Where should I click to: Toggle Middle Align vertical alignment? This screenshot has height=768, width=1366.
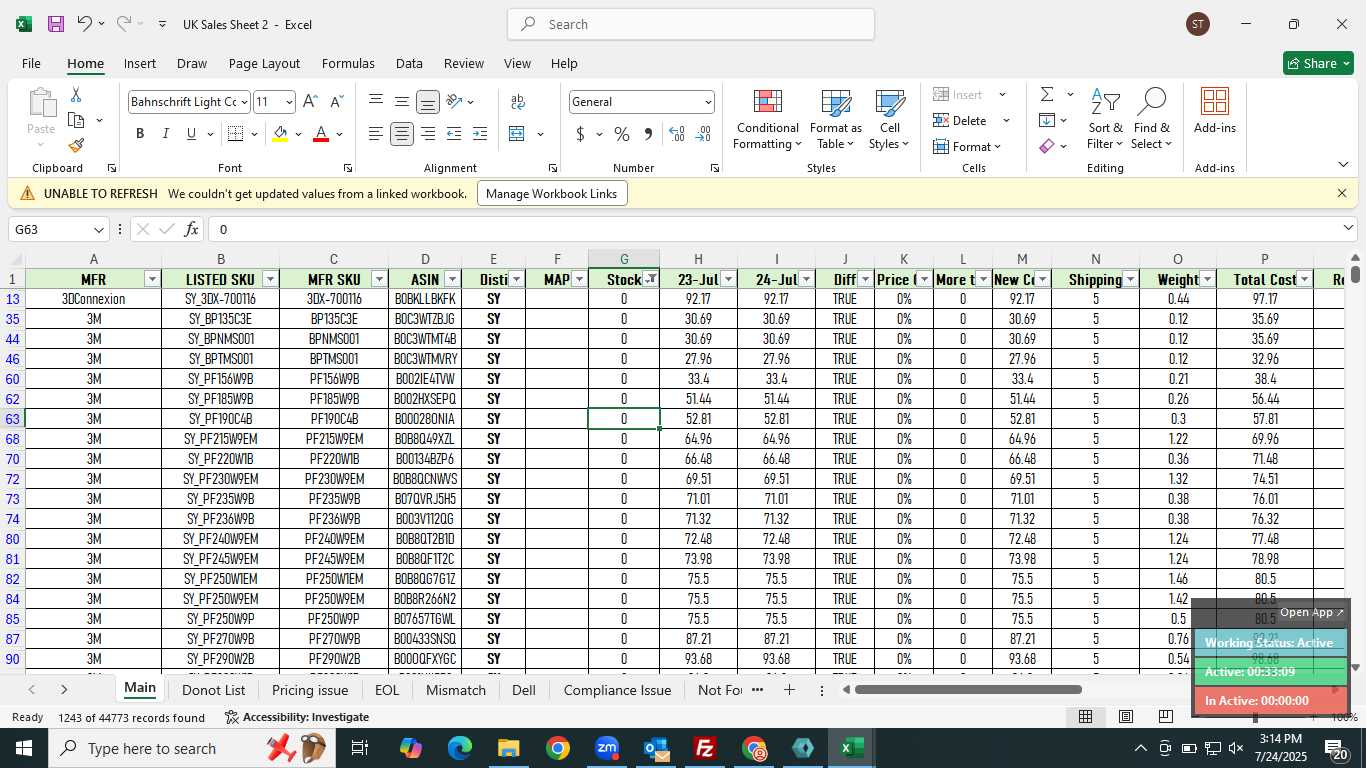coord(401,102)
